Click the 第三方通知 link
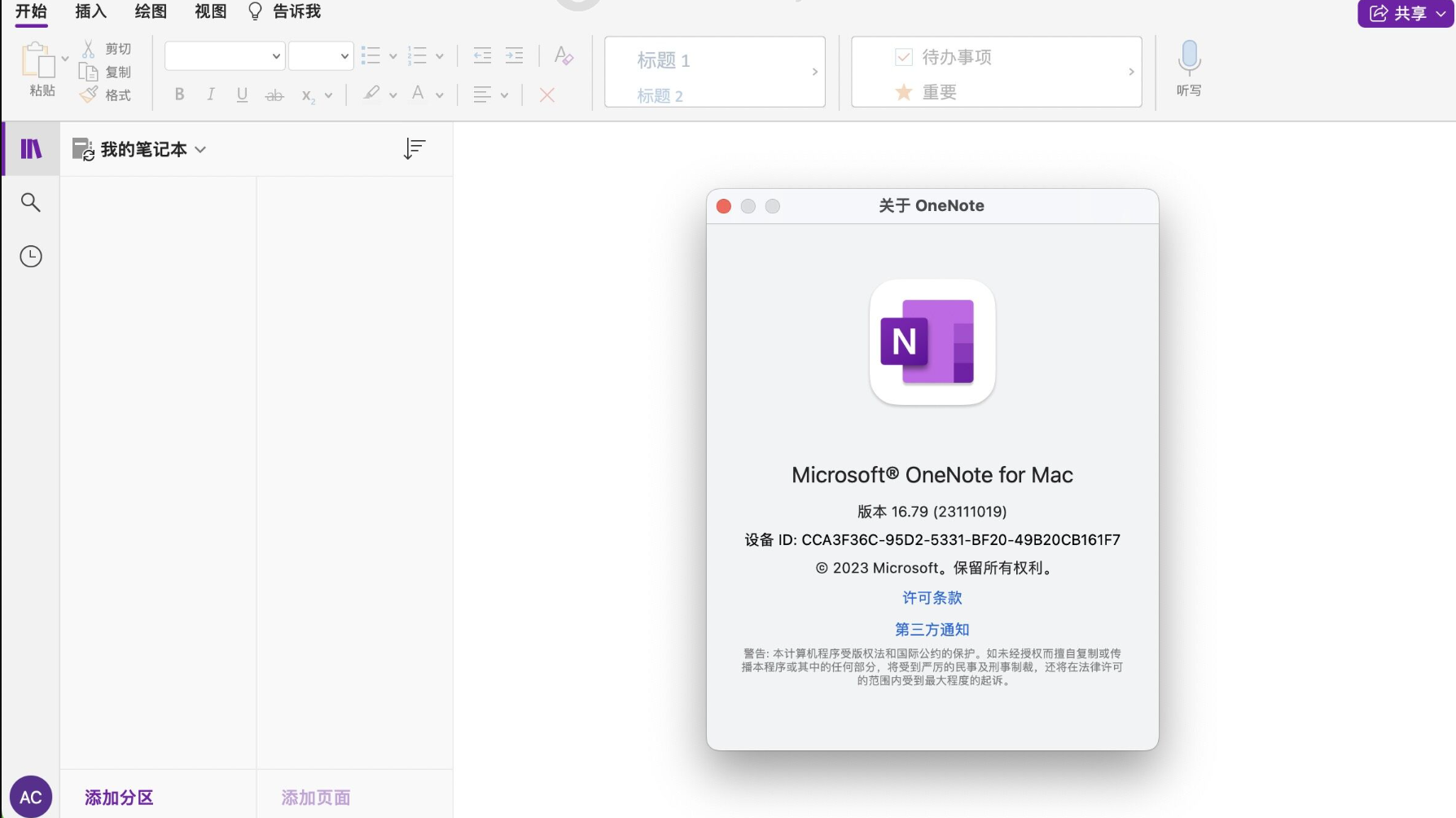 tap(932, 629)
